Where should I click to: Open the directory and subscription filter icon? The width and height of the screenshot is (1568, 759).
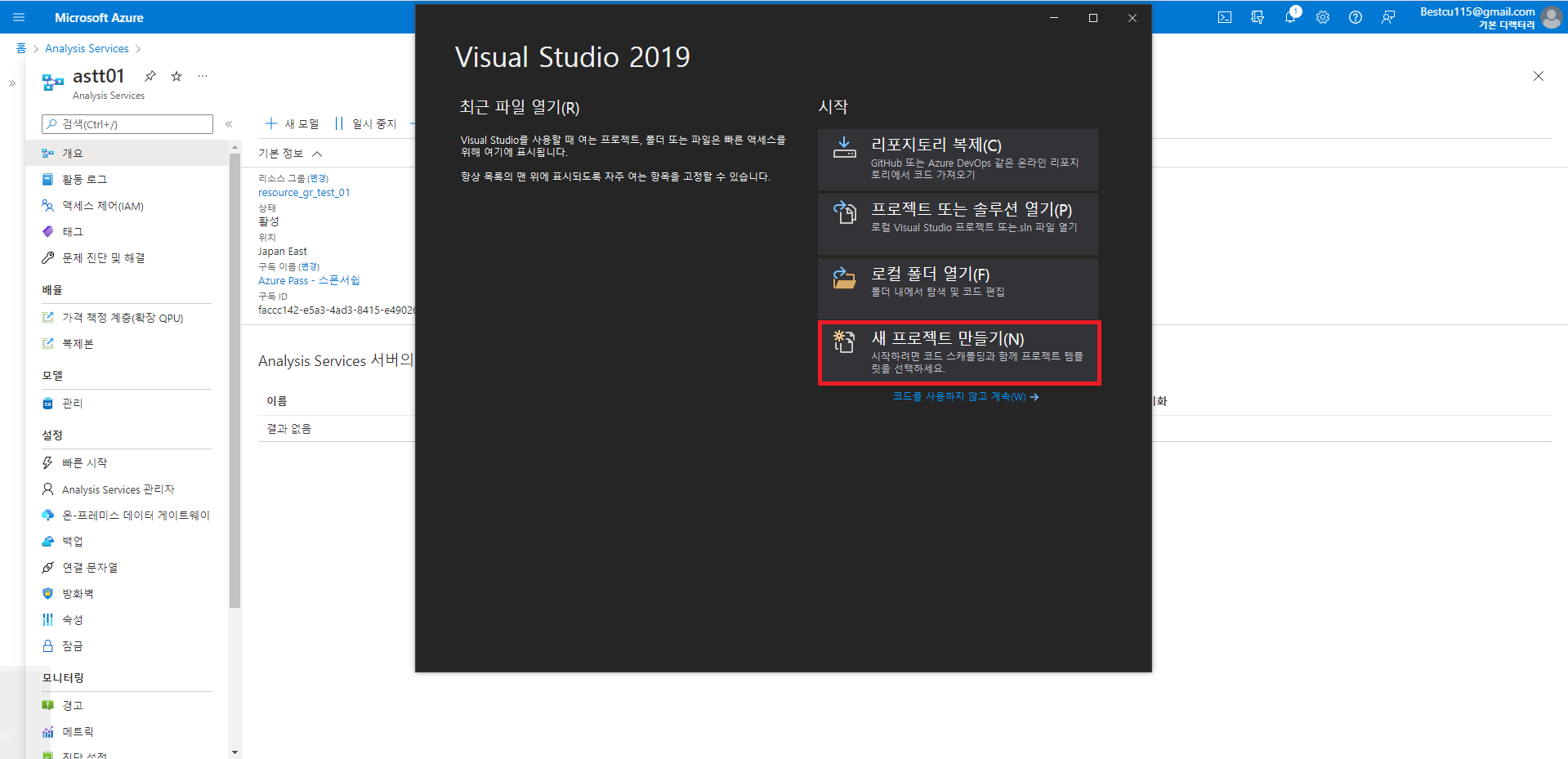point(1258,17)
